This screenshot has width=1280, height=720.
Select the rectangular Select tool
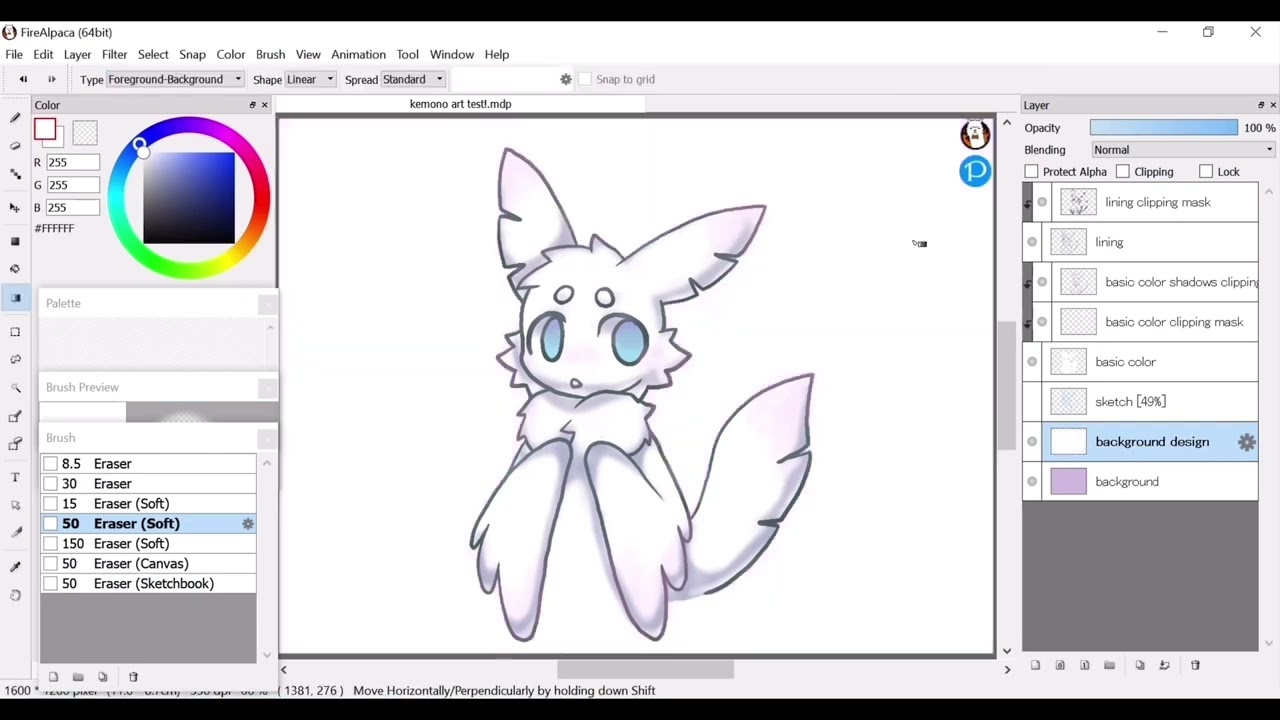point(15,331)
